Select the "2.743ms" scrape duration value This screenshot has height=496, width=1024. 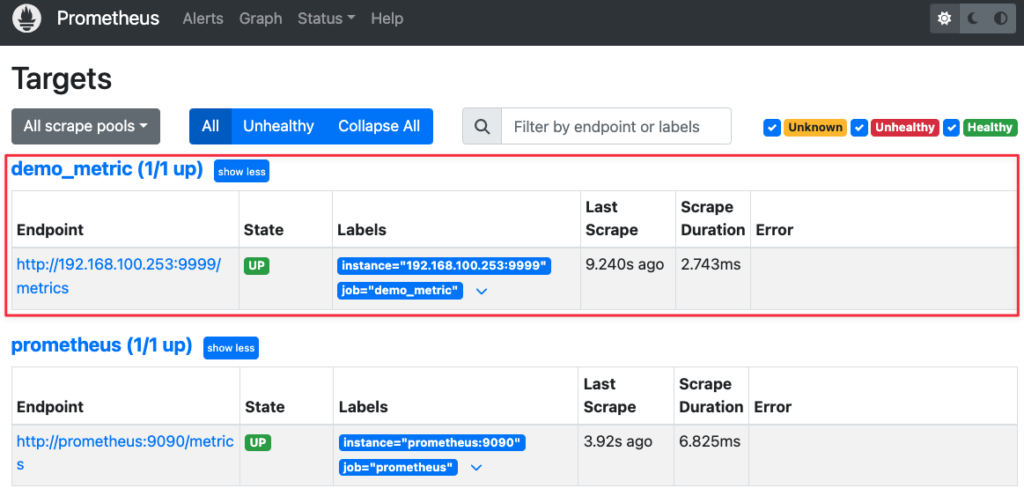[711, 265]
